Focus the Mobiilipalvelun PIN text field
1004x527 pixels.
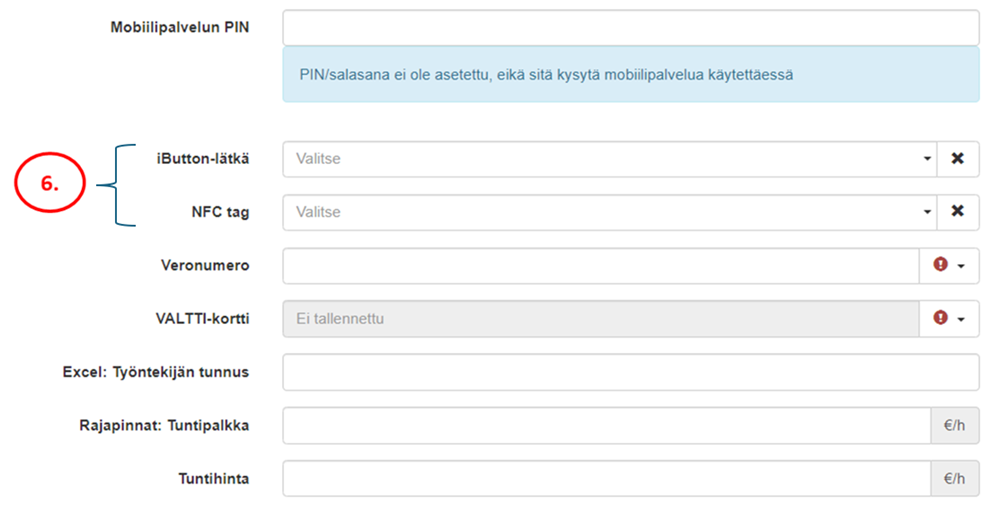[x=630, y=28]
